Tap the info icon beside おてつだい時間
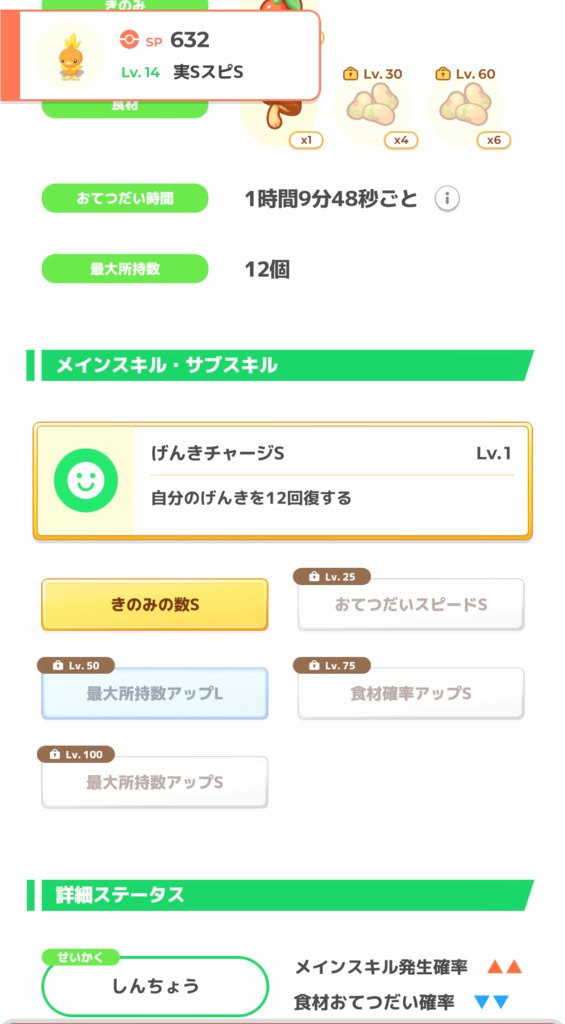 pos(447,198)
